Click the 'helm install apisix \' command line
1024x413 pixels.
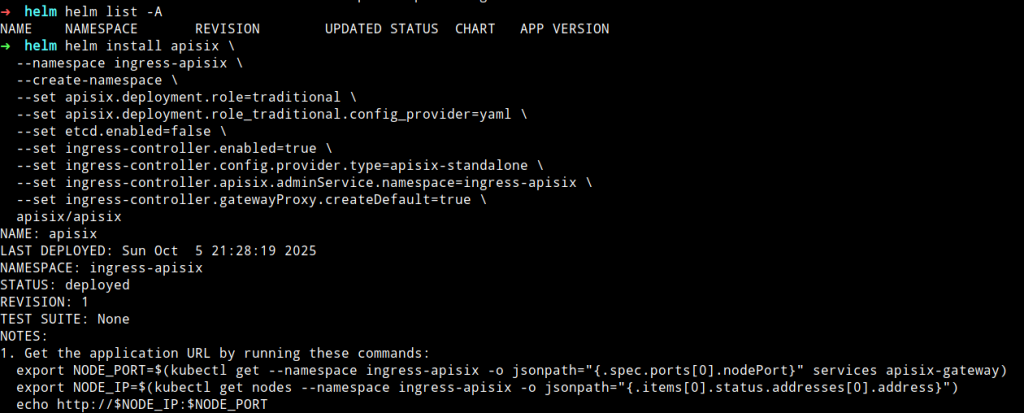pos(150,46)
